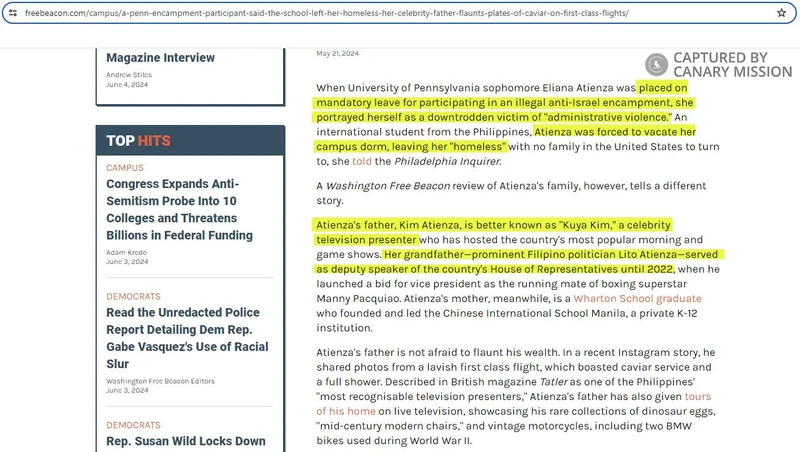Click the DEMOCRATS label above Police Report story
Viewport: 800px width, 452px height.
click(x=133, y=296)
